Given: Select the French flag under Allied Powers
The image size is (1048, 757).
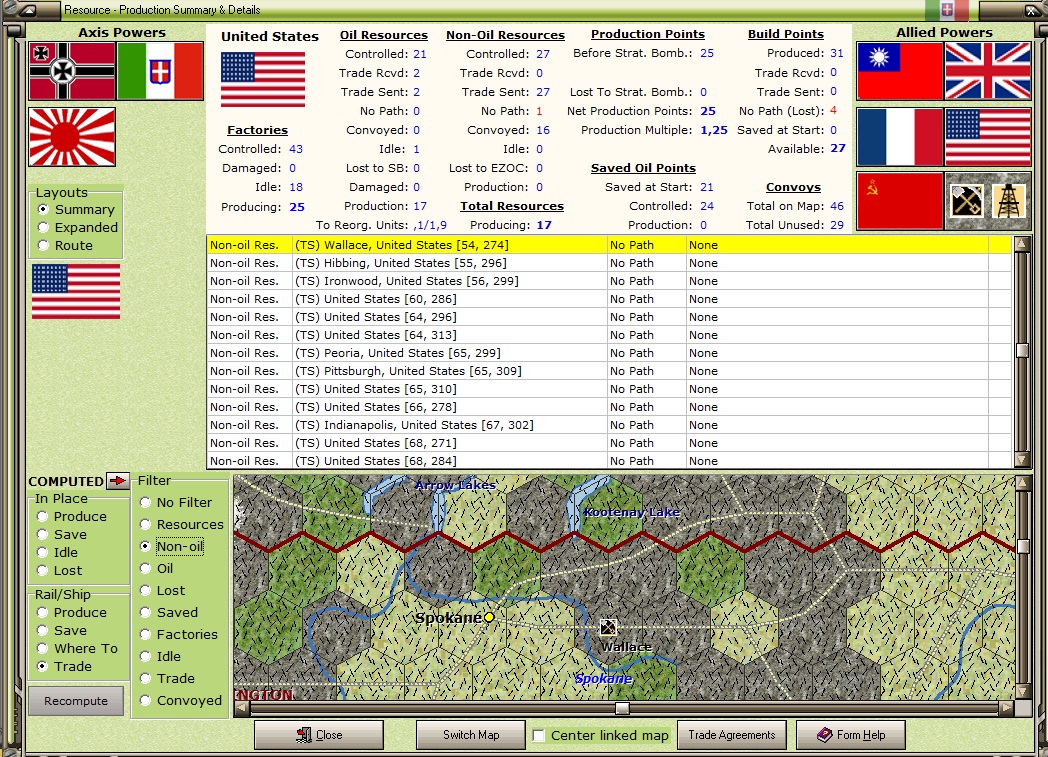Looking at the screenshot, I should point(900,136).
